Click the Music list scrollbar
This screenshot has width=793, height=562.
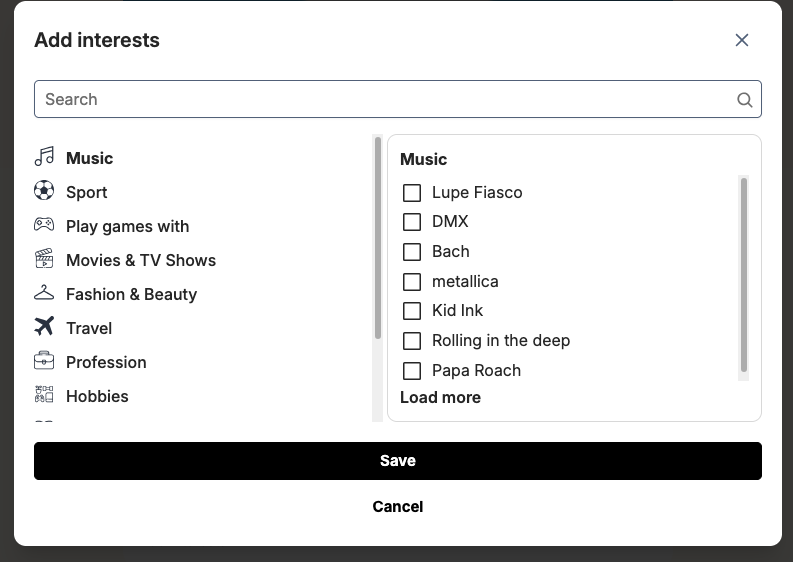point(743,275)
